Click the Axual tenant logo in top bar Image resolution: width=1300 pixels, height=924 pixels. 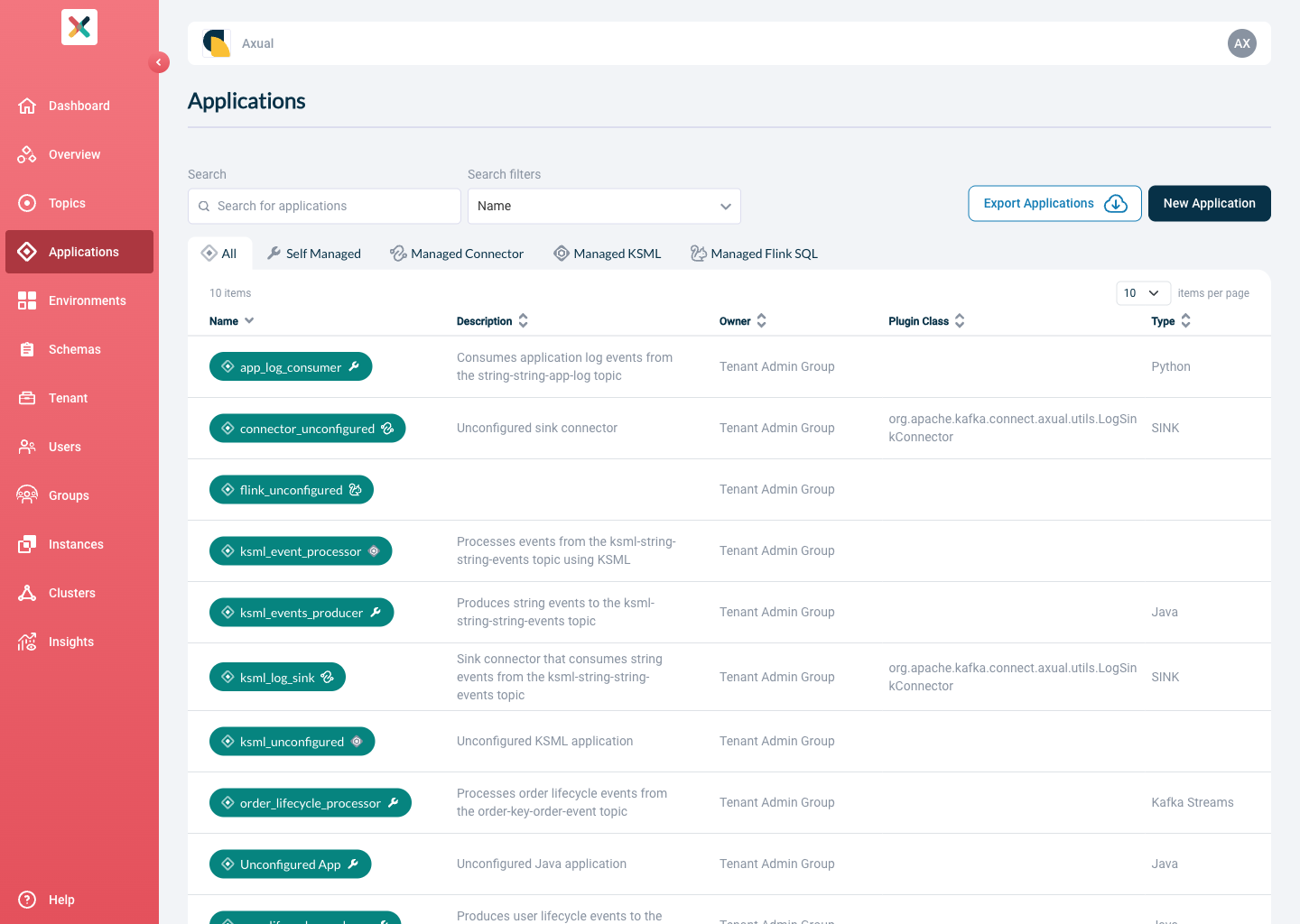pos(217,43)
